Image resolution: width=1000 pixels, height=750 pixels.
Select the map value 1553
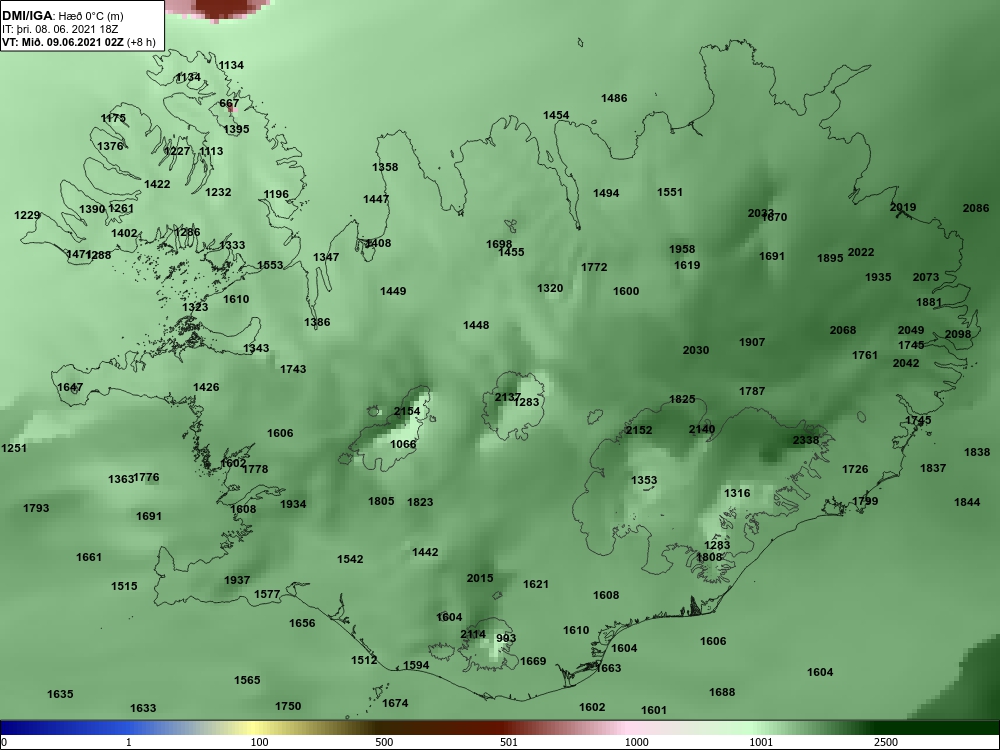coord(270,265)
